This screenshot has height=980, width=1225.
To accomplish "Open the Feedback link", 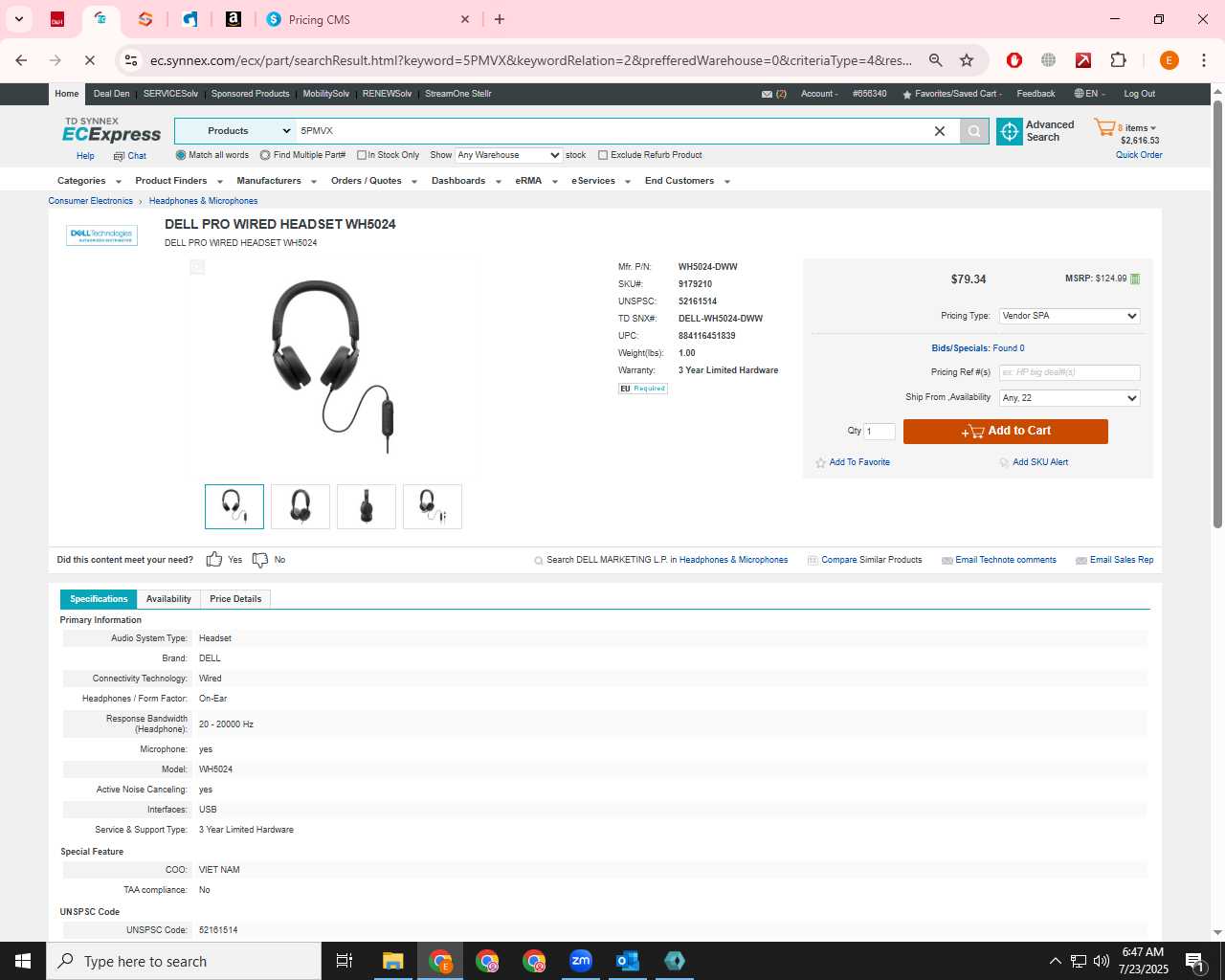I will (x=1036, y=94).
